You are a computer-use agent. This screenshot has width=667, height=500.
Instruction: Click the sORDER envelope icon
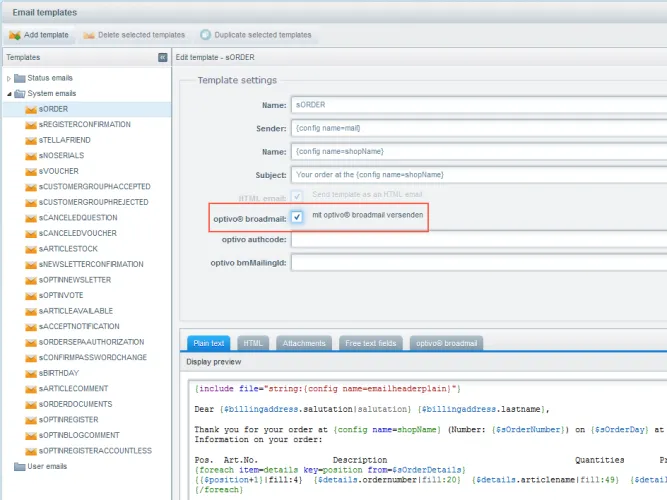(x=31, y=109)
